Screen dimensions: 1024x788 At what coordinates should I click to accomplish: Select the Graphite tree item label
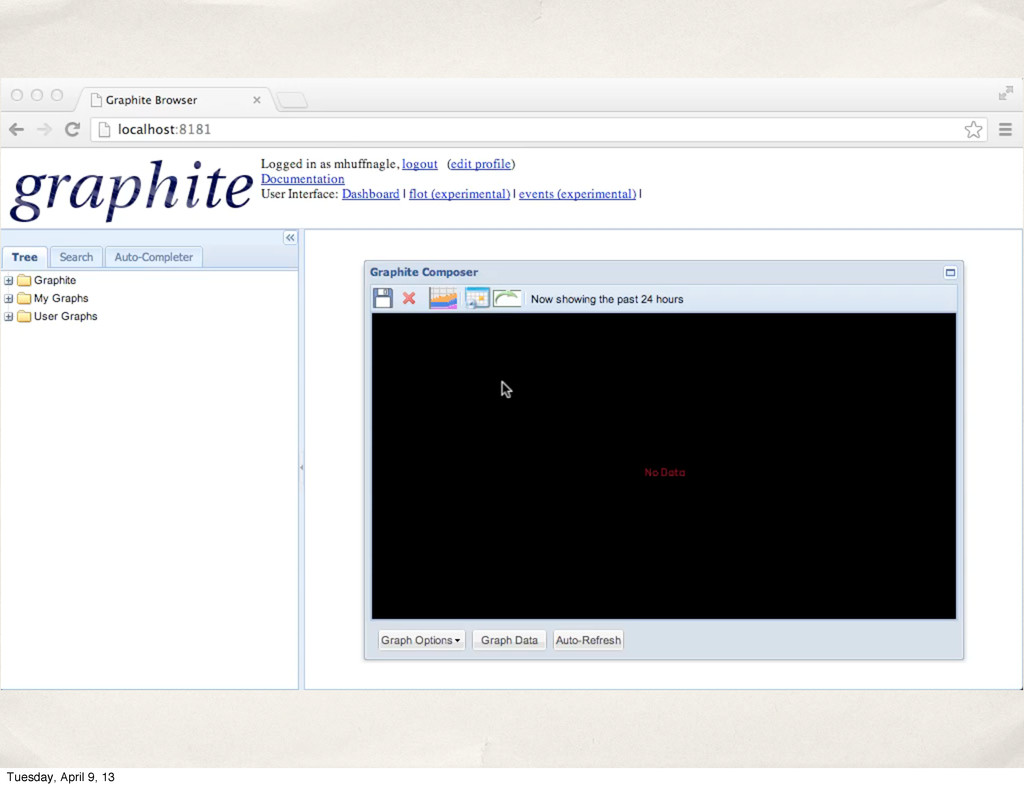coord(55,280)
